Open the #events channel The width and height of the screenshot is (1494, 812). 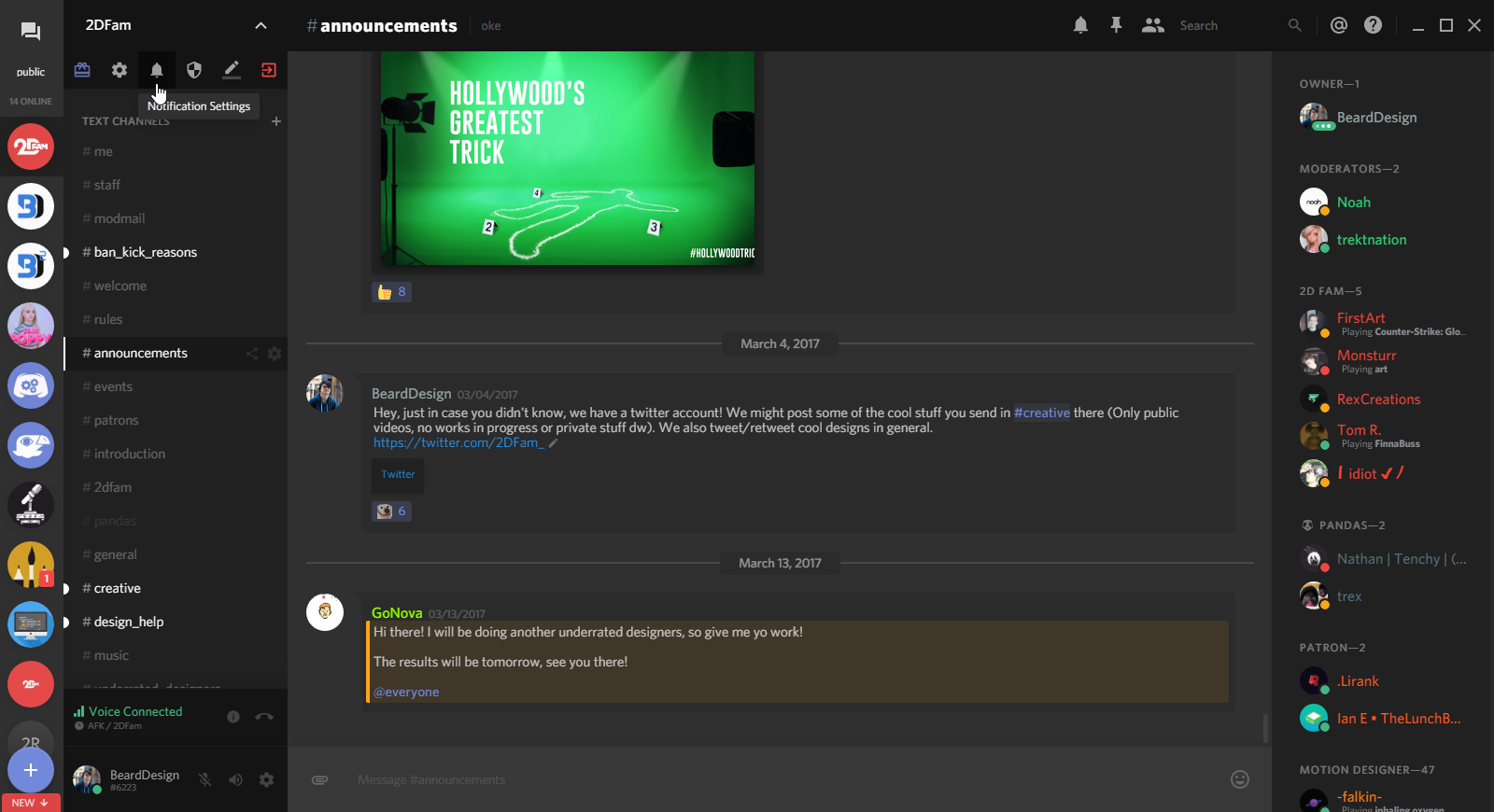tap(175, 386)
